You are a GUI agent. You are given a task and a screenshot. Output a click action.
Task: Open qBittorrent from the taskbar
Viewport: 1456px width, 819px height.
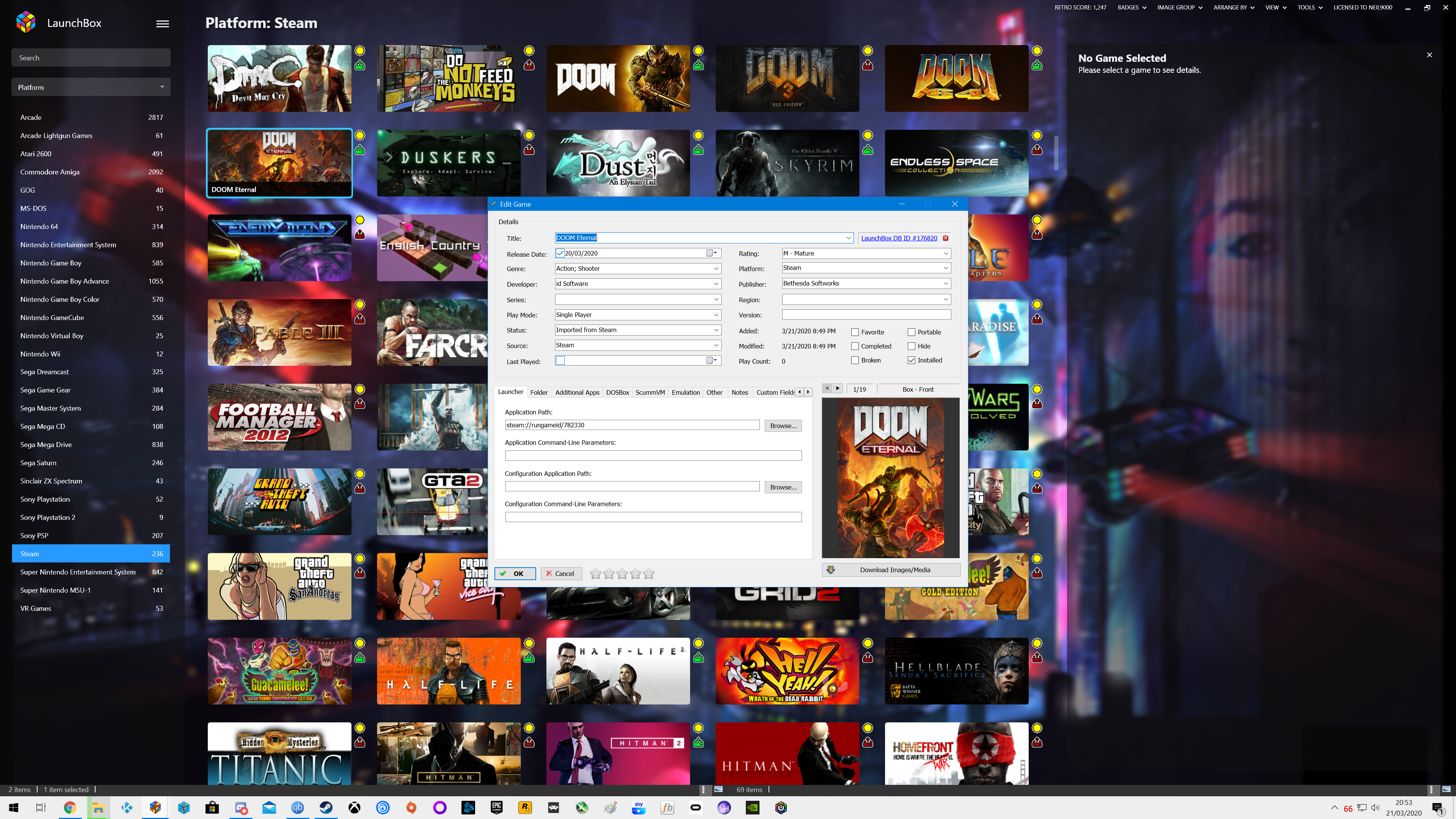coord(297,808)
